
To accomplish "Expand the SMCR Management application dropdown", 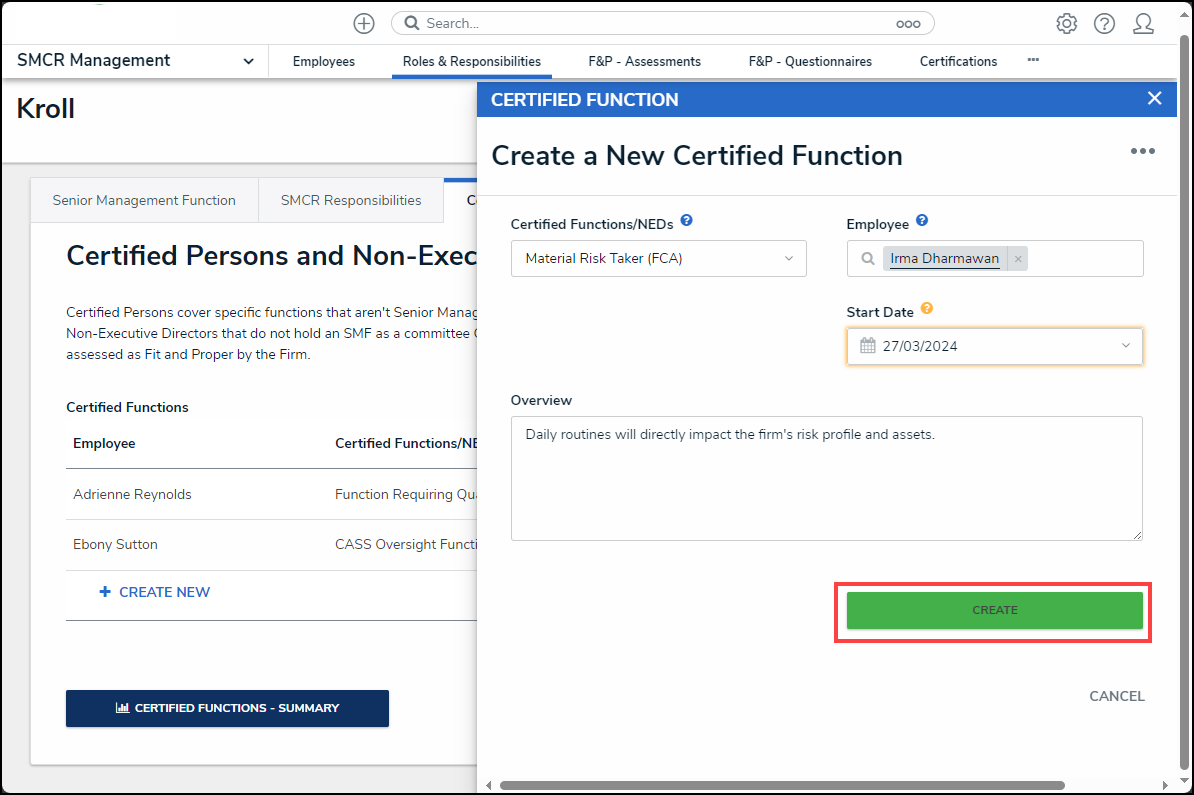I will point(248,61).
